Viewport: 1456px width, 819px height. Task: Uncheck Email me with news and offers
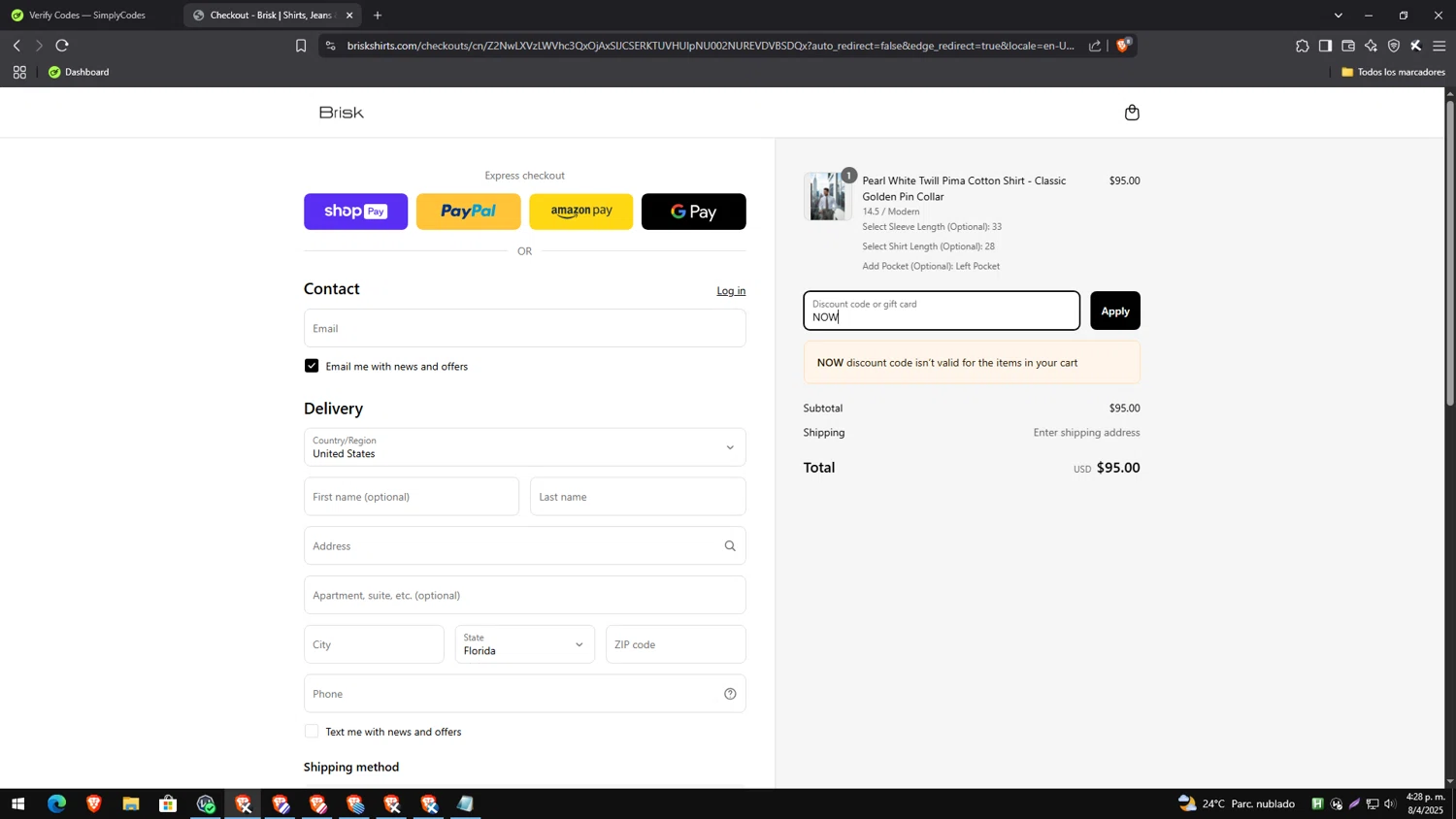[312, 366]
